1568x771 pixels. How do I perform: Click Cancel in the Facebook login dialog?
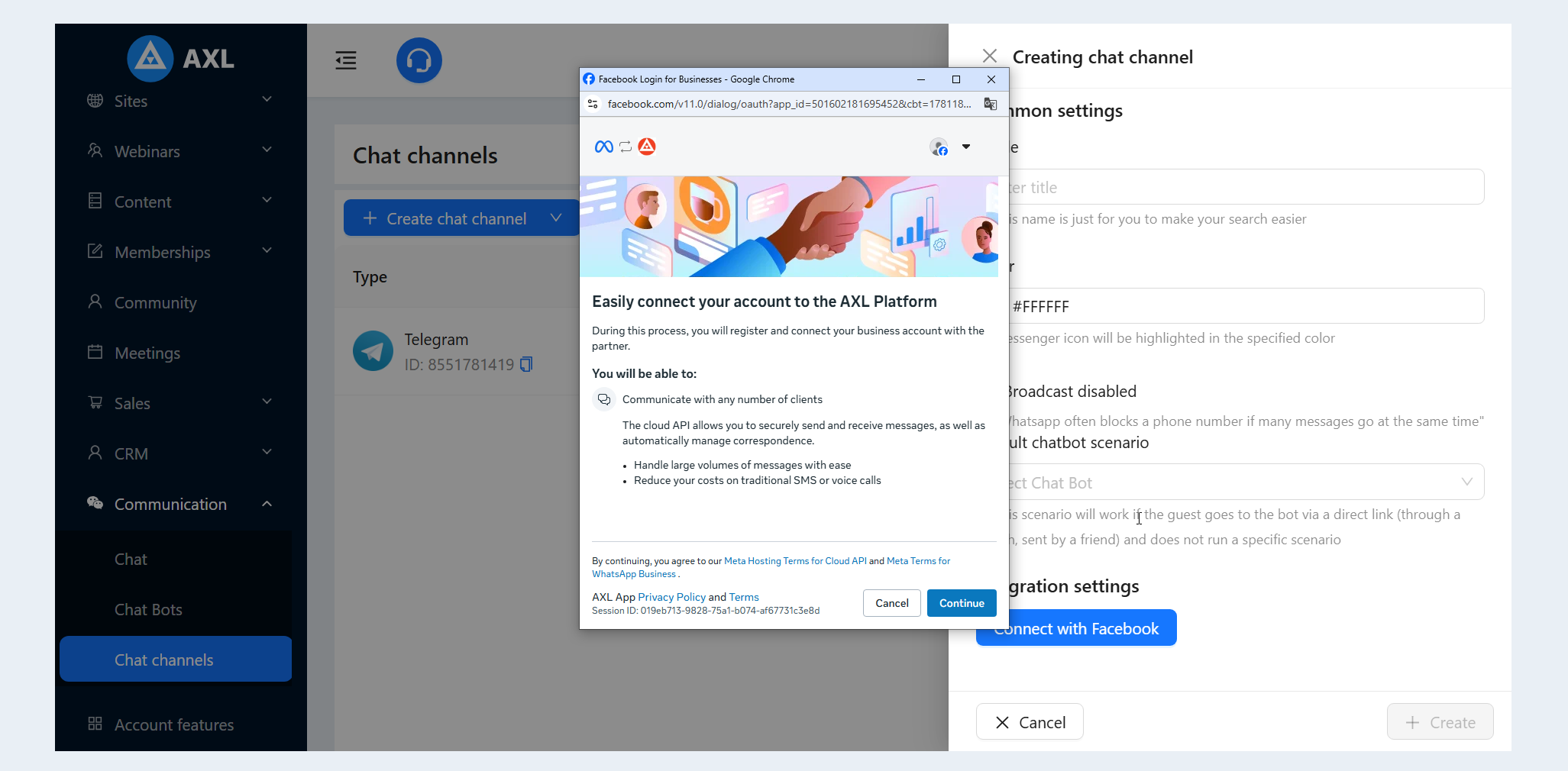pyautogui.click(x=892, y=603)
